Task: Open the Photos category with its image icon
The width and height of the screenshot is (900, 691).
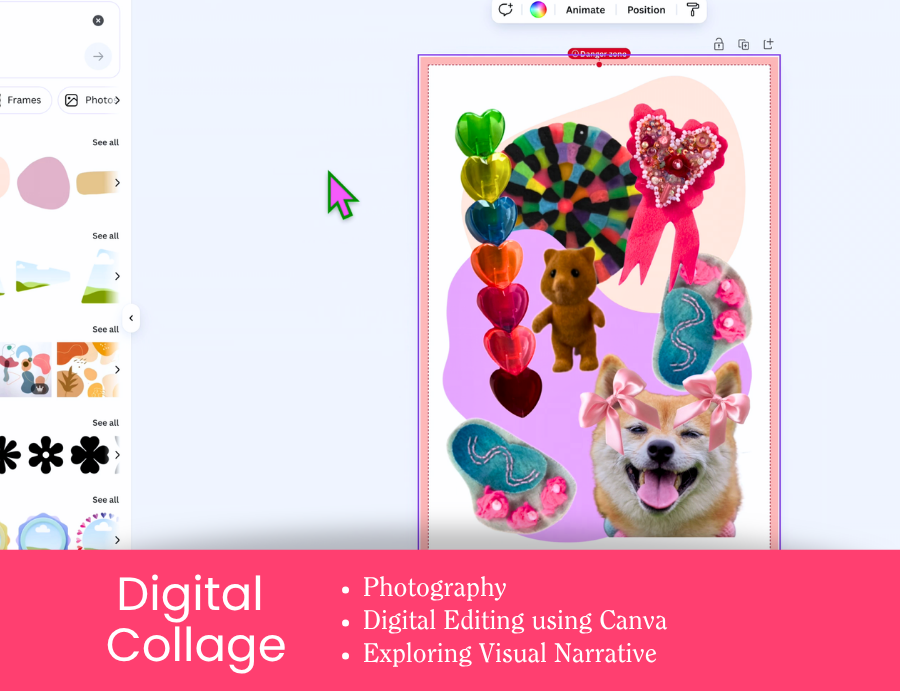Action: [71, 100]
